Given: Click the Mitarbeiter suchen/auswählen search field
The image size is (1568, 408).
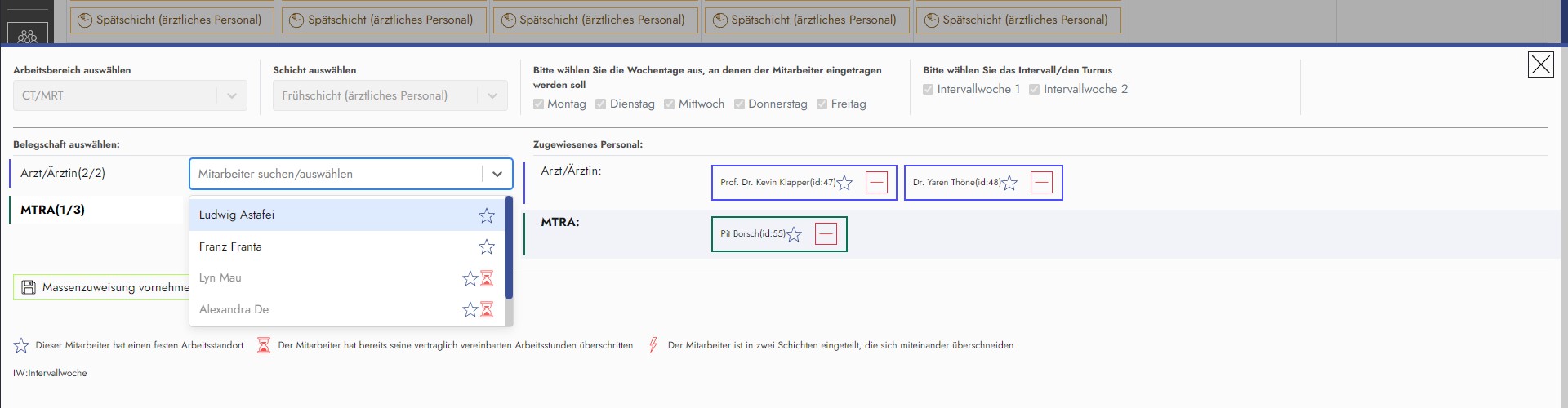Looking at the screenshot, I should (335, 174).
